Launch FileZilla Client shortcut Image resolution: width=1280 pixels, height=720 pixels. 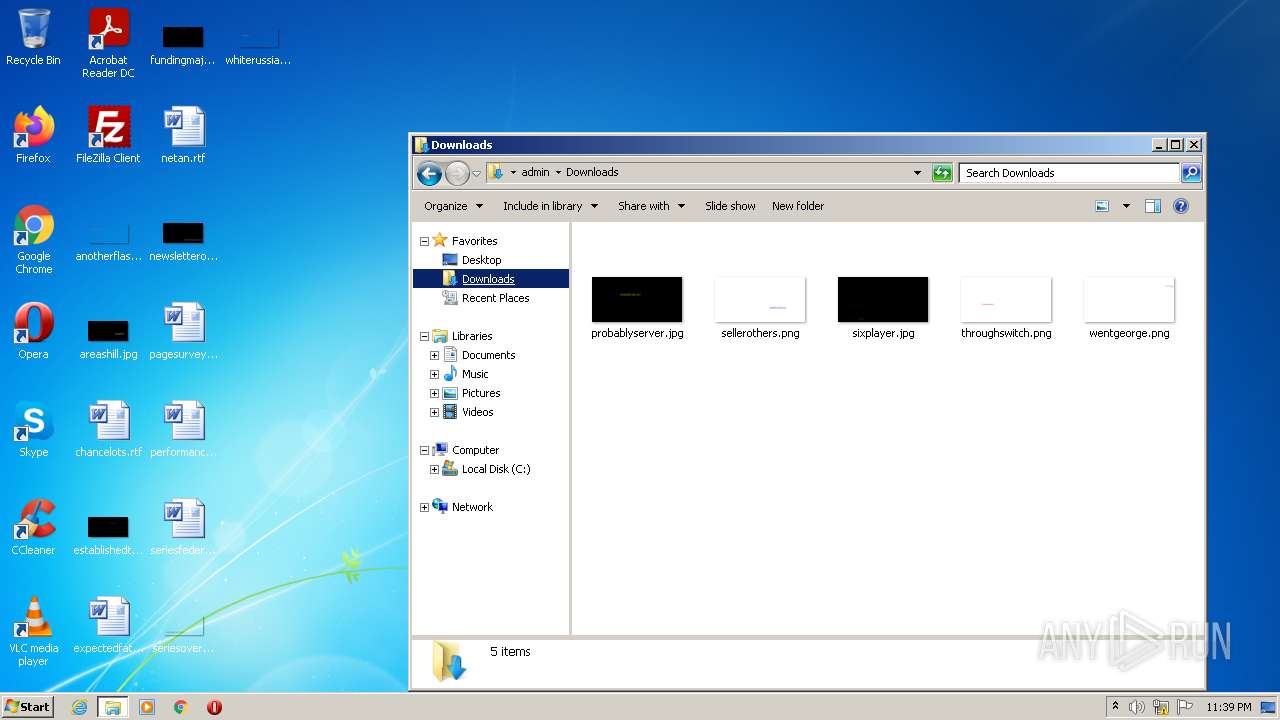click(x=108, y=135)
